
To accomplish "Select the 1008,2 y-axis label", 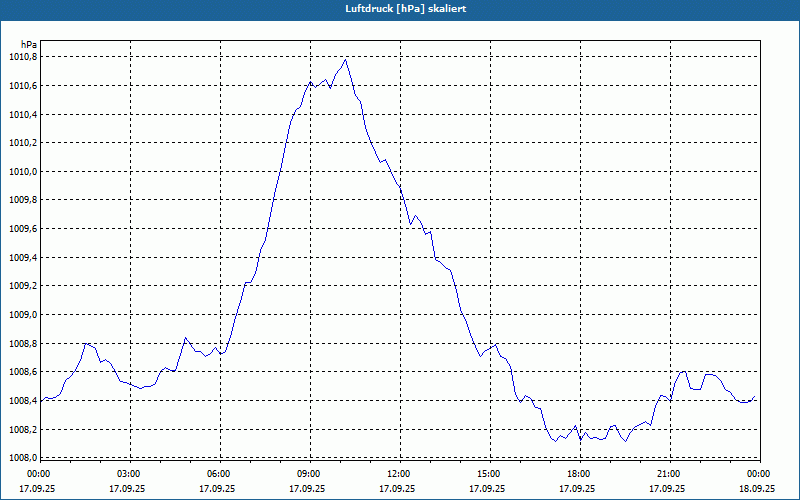I will click(x=23, y=430).
